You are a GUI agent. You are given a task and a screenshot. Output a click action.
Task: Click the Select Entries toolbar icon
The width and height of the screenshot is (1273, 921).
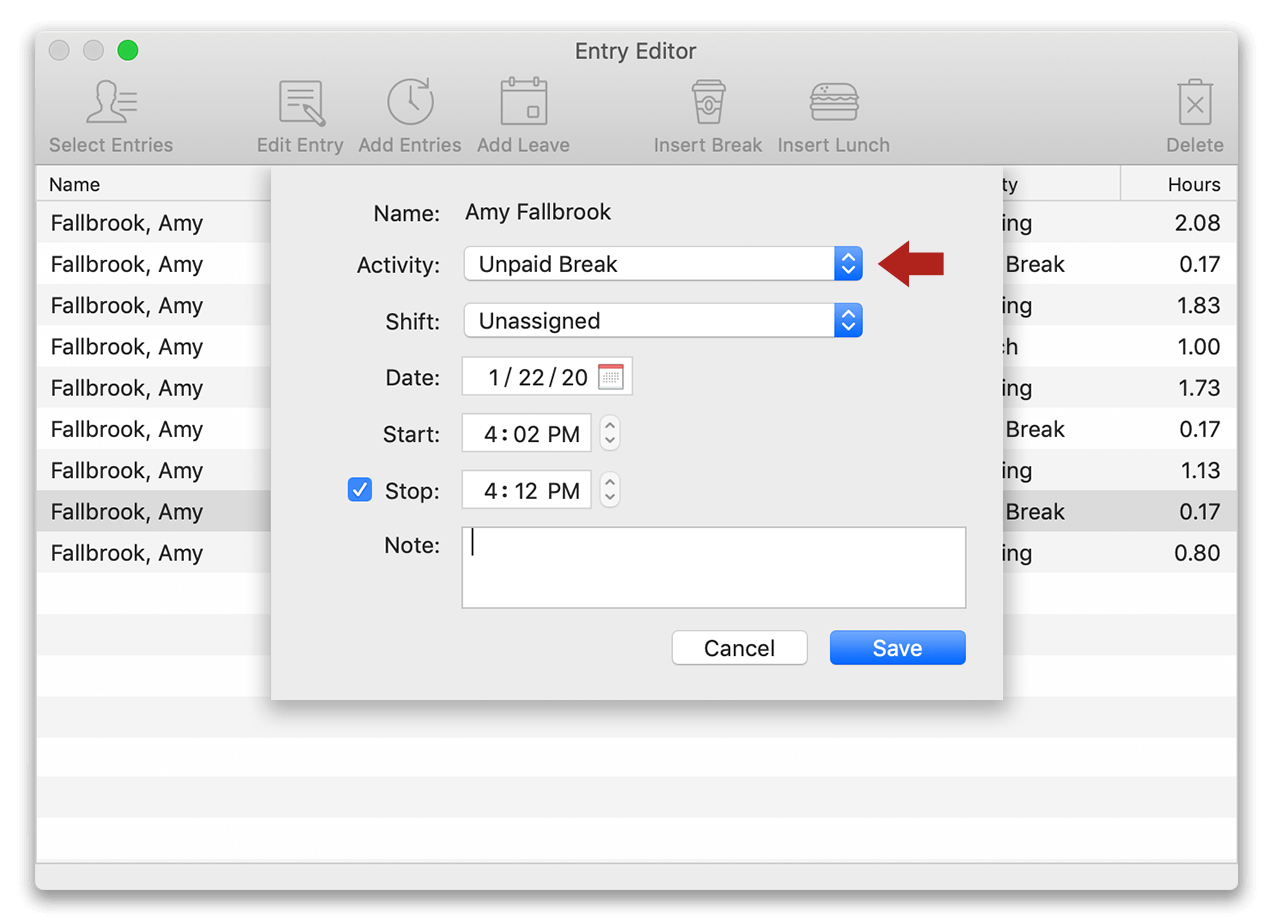111,103
